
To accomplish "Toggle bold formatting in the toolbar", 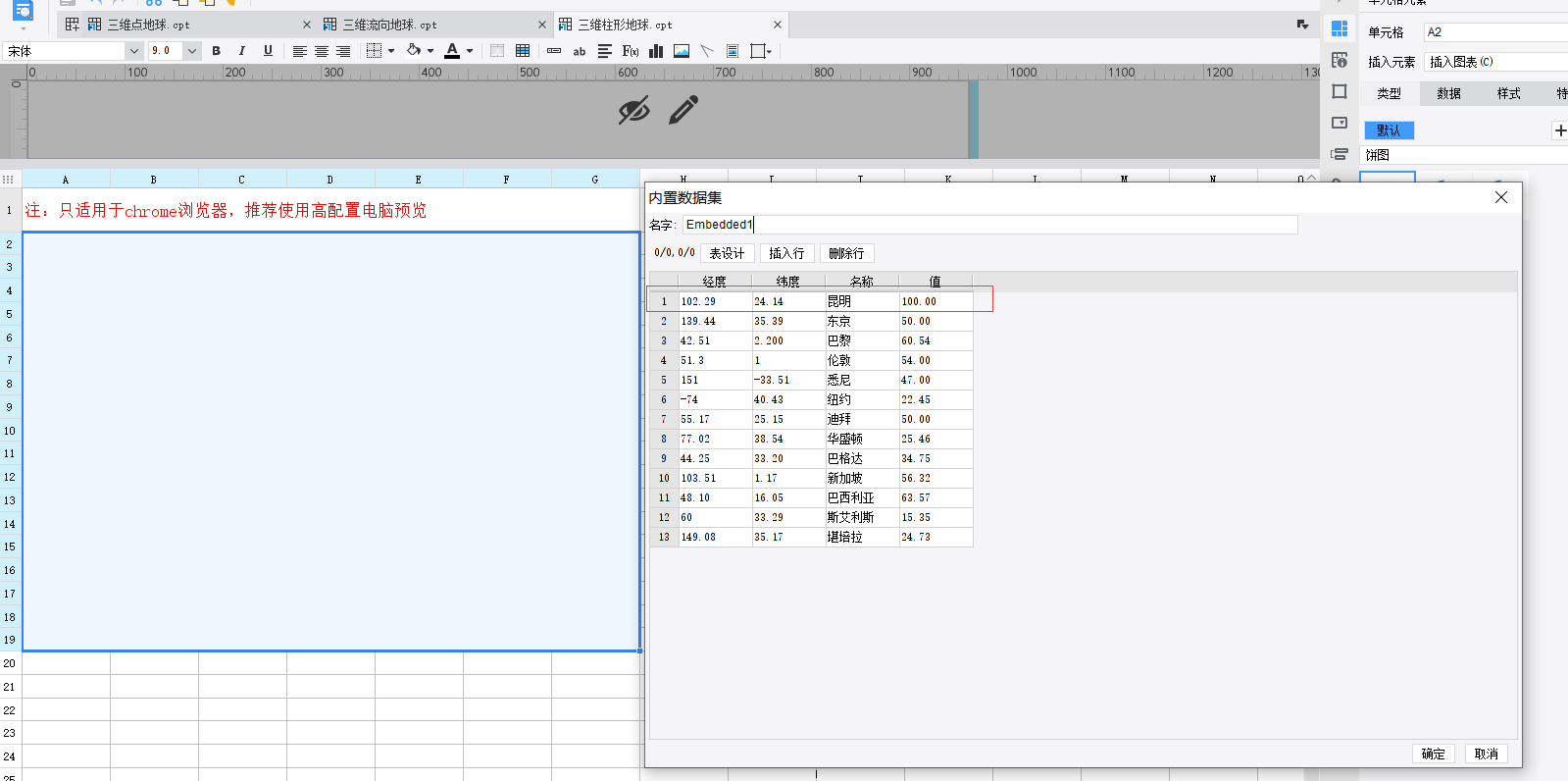I will point(216,51).
